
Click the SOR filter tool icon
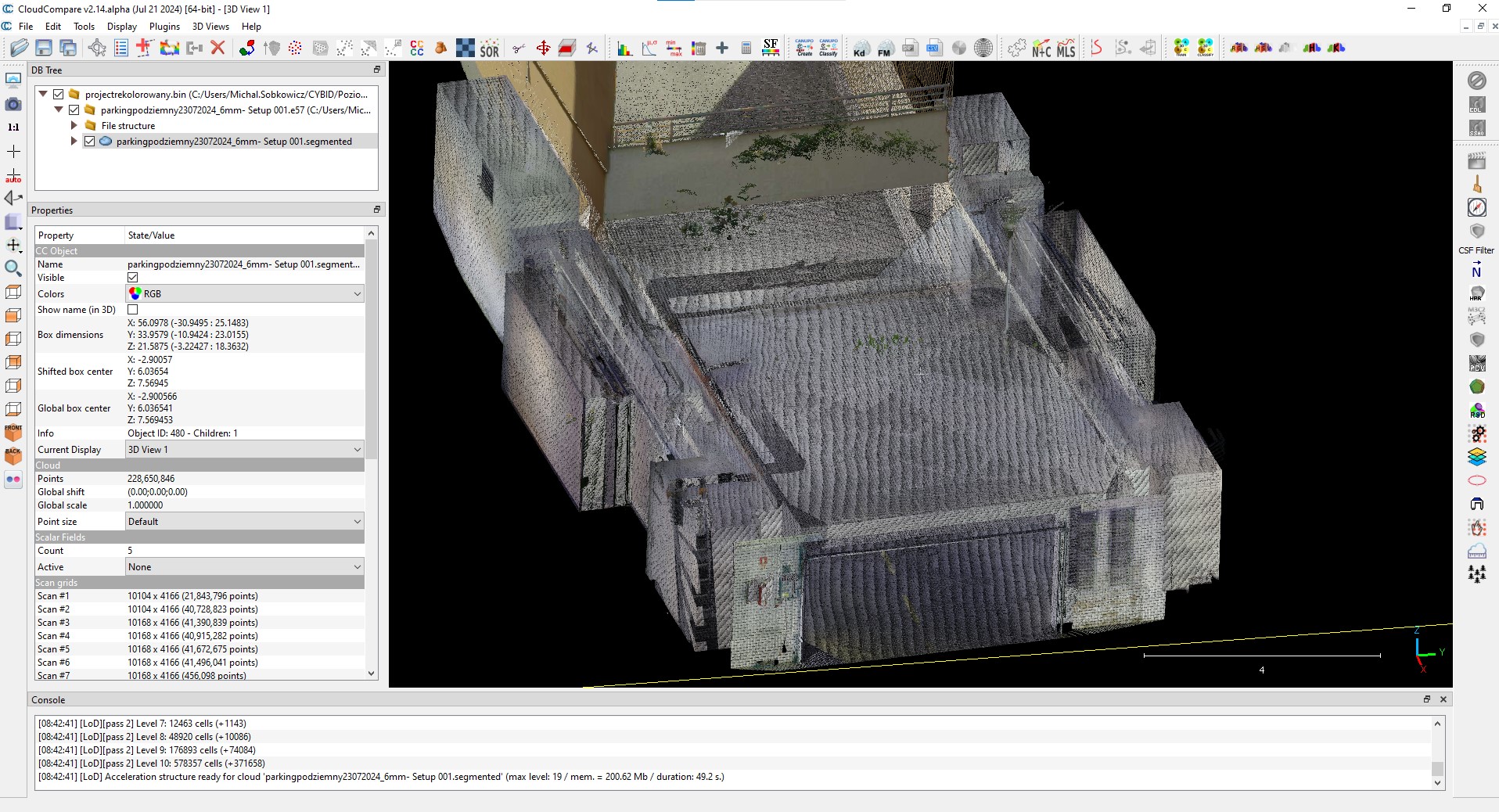coord(489,49)
